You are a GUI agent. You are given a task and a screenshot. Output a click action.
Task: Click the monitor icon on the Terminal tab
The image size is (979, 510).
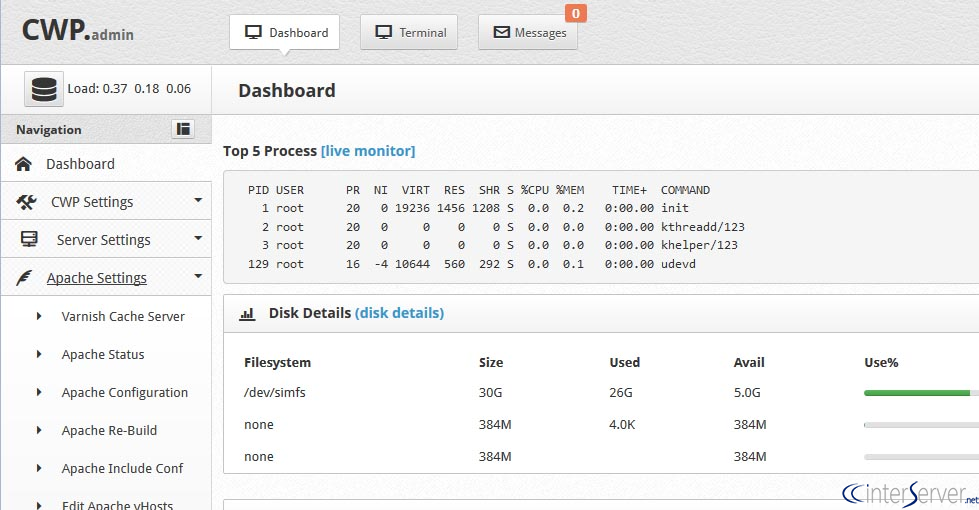(x=383, y=32)
